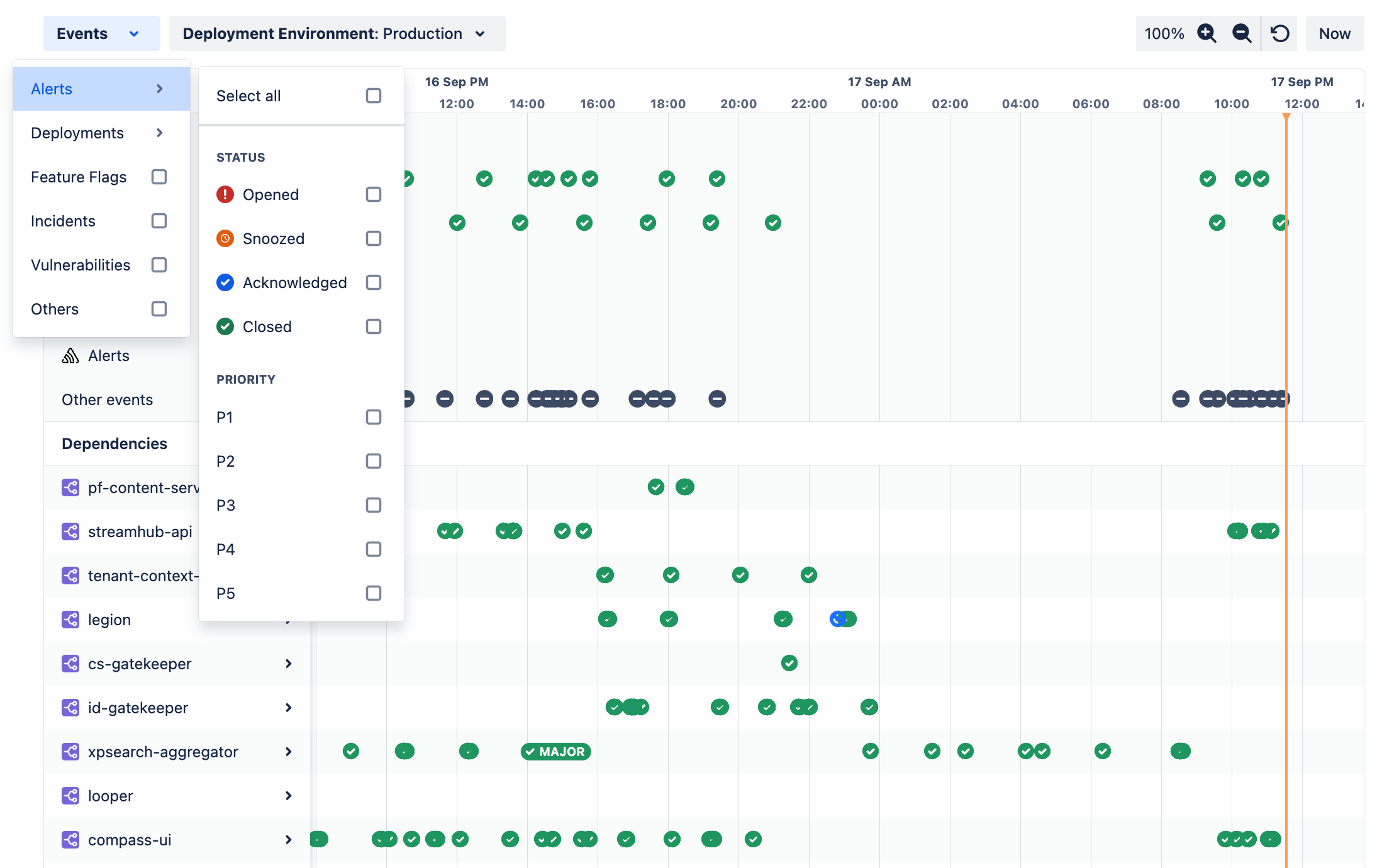Check the Select all checkbox
Screen dimensions: 1382x868
374,96
